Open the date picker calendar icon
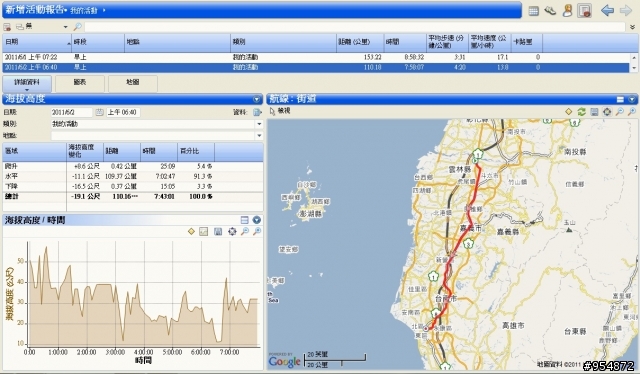 99,112
